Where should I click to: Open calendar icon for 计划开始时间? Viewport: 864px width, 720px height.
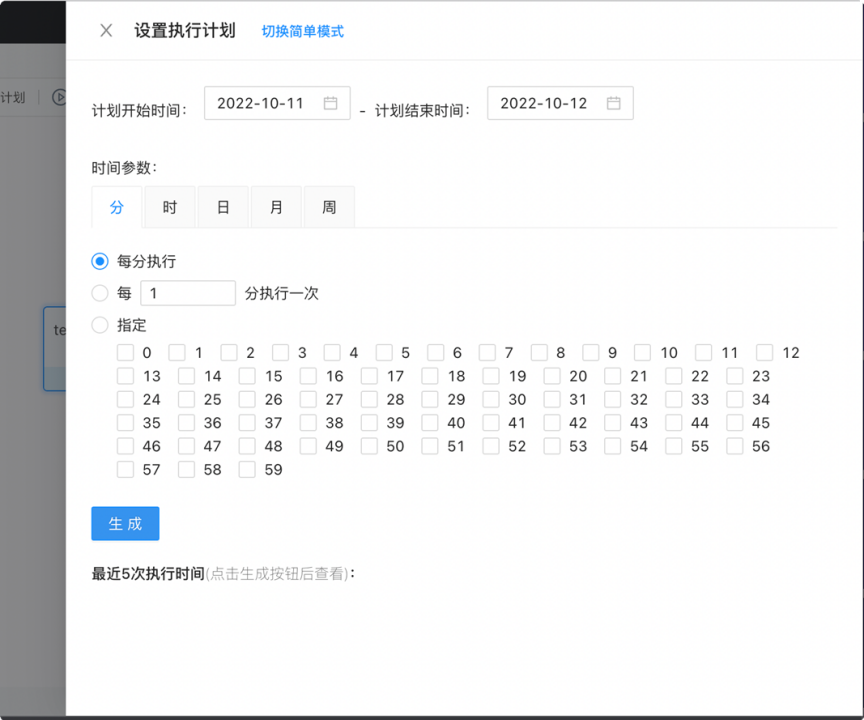click(x=330, y=103)
